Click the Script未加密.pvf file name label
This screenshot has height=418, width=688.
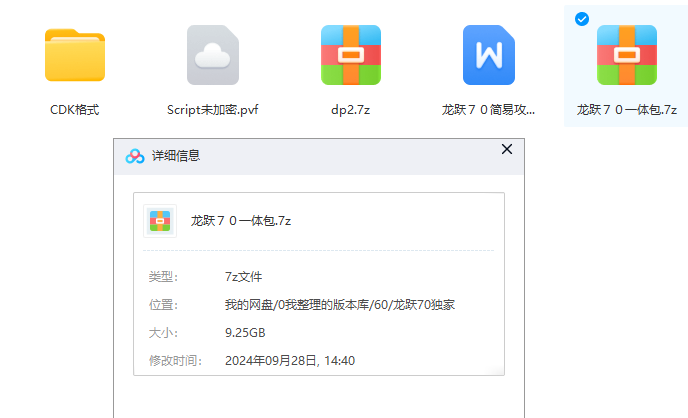point(213,110)
